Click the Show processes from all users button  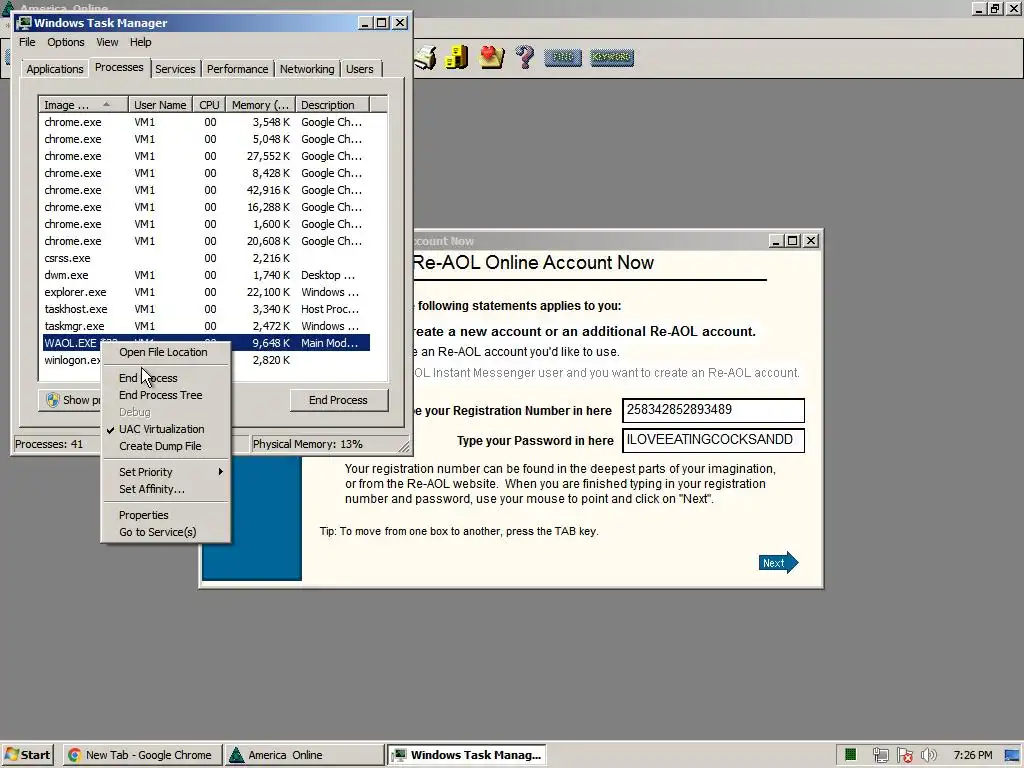pos(70,400)
